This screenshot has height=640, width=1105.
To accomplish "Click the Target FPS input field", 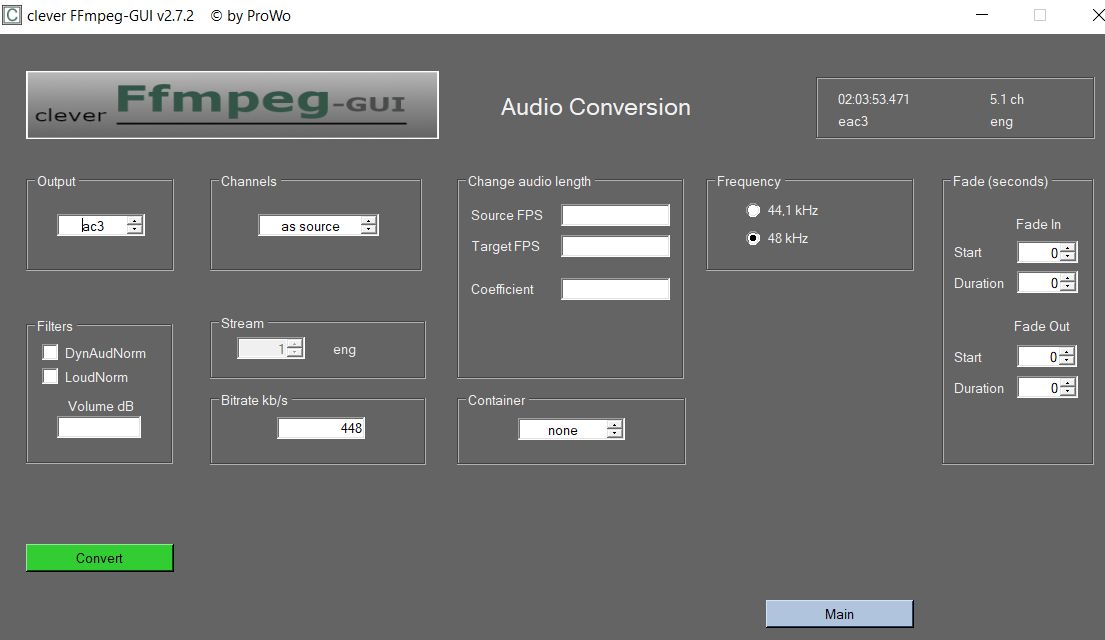I will click(x=615, y=246).
